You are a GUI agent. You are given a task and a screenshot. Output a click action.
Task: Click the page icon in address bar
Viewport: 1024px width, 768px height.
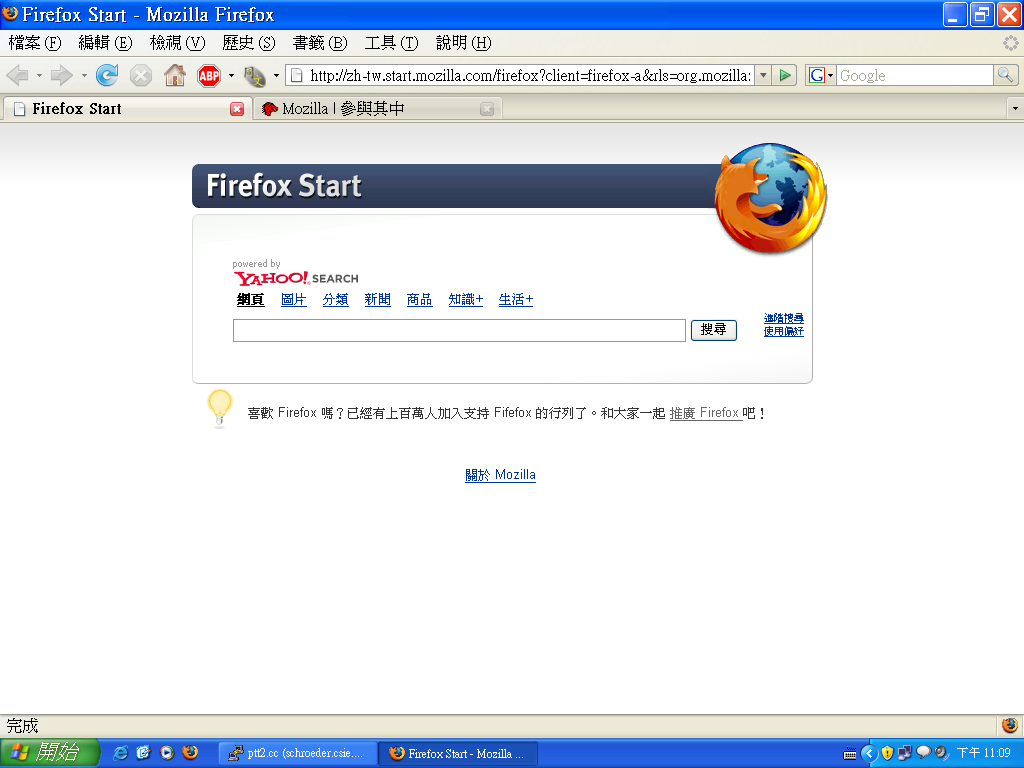pyautogui.click(x=296, y=76)
